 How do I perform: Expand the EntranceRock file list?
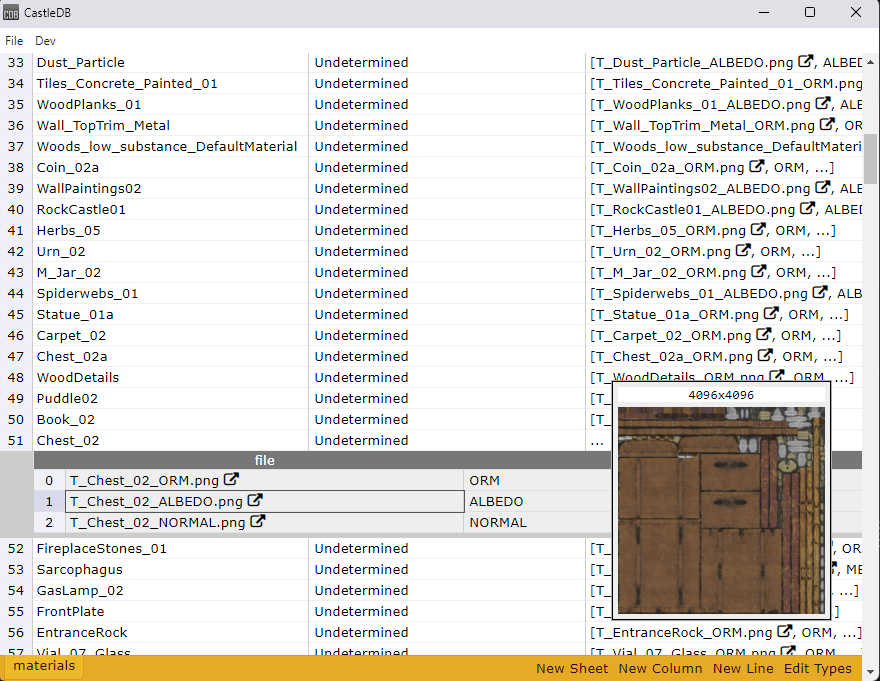723,633
